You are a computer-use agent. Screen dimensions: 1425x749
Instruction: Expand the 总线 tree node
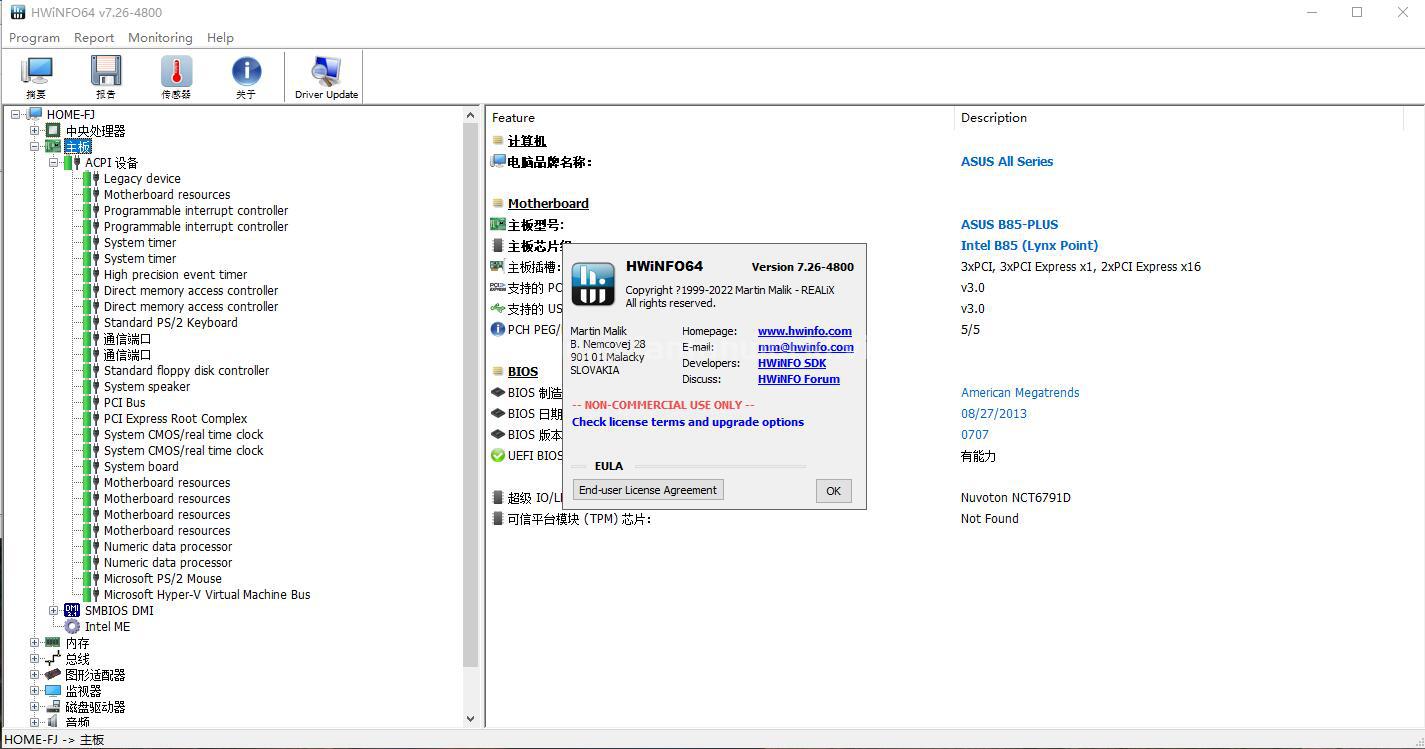coord(35,659)
